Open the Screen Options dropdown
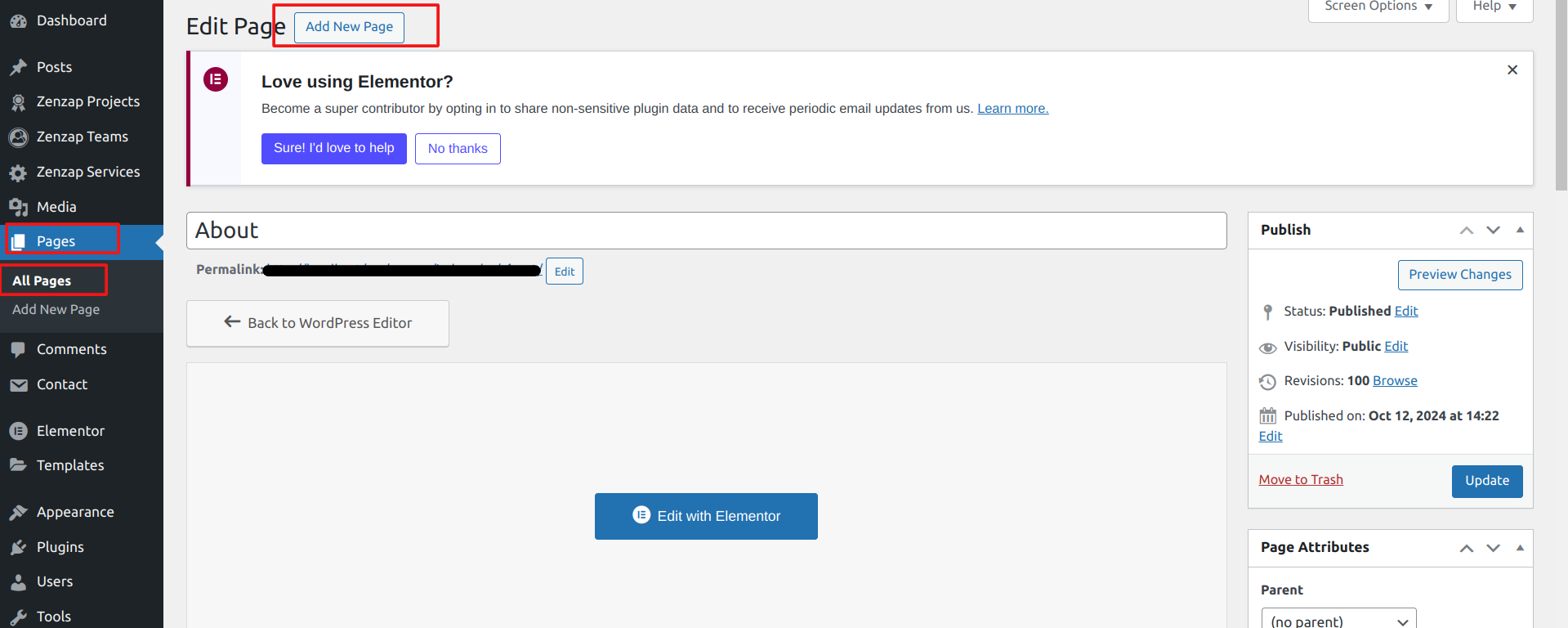The image size is (1568, 628). 1378,7
